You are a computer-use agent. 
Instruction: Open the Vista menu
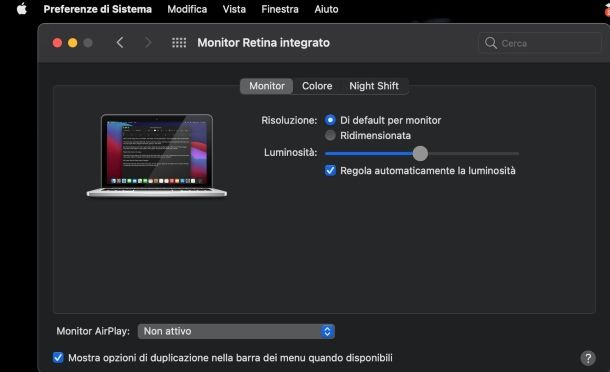(234, 9)
